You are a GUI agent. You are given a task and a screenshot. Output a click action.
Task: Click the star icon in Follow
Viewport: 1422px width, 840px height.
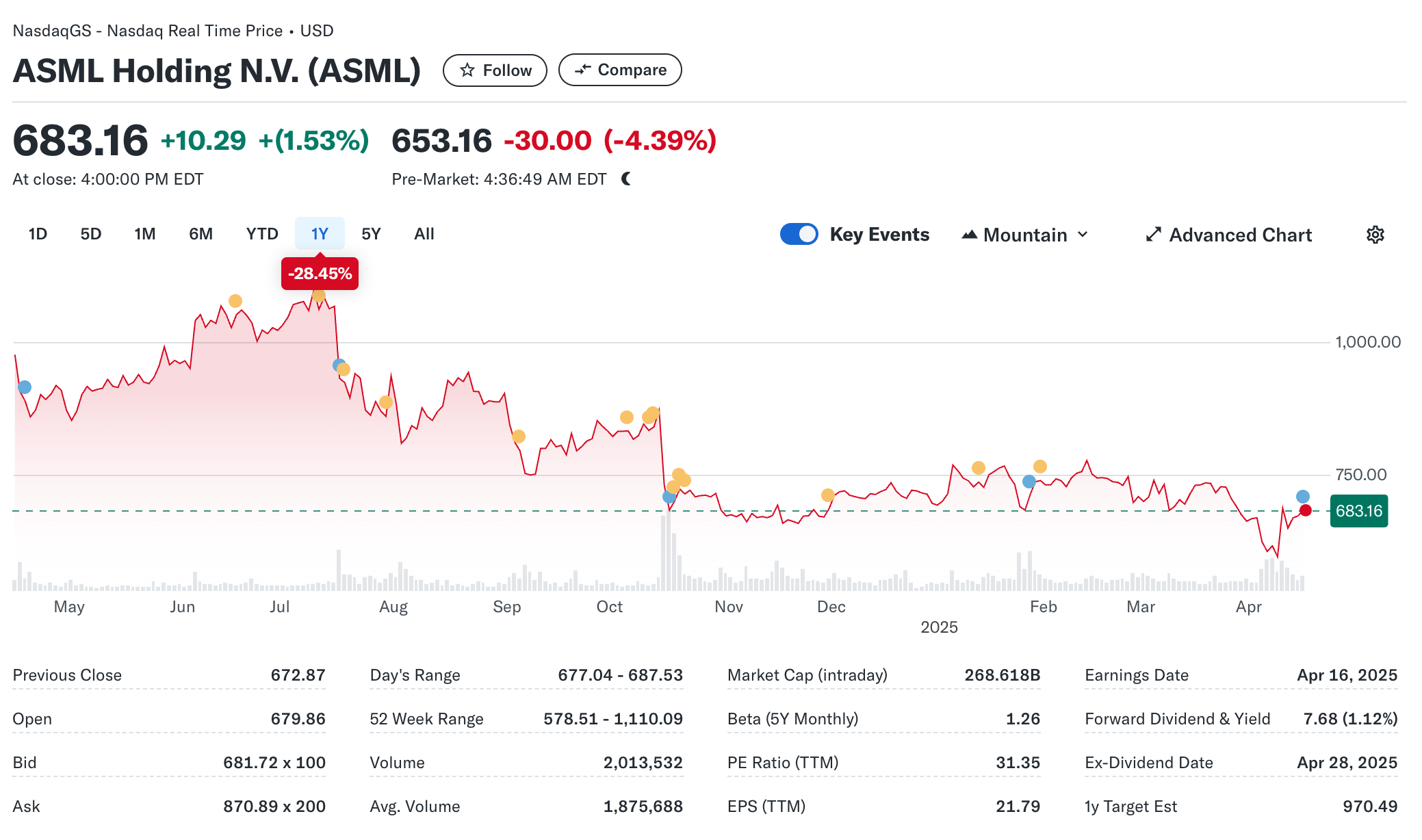pyautogui.click(x=467, y=70)
